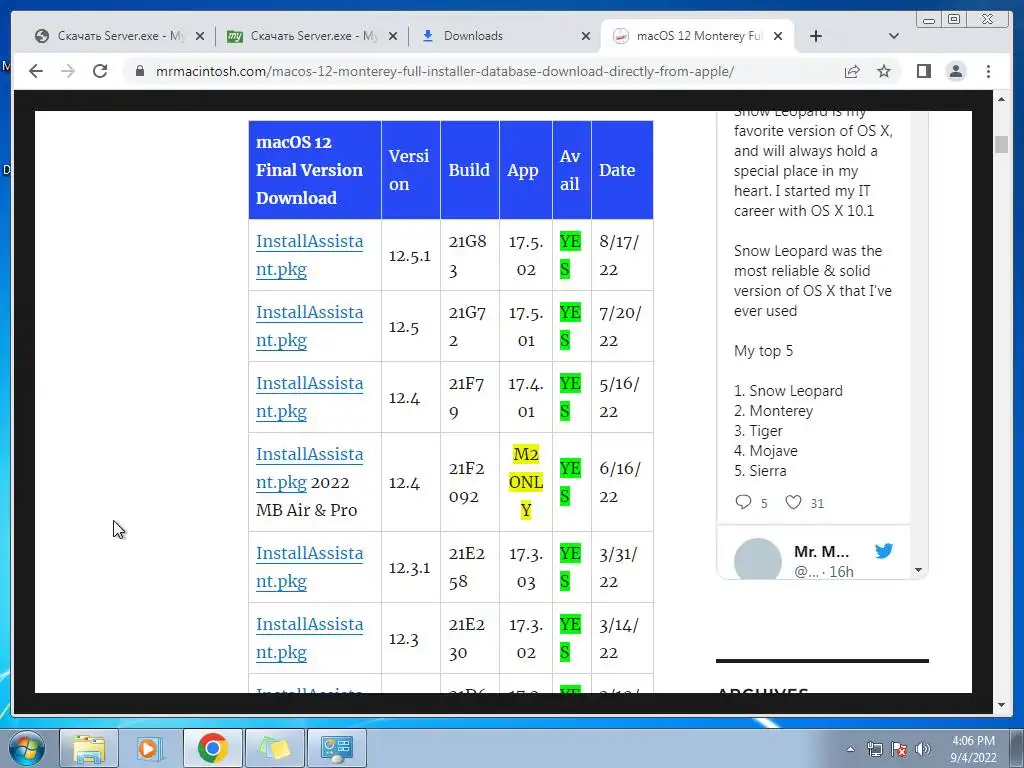Open the taskbar clock showing 4:06 PM
Screen dimensions: 1024x768
[973, 749]
